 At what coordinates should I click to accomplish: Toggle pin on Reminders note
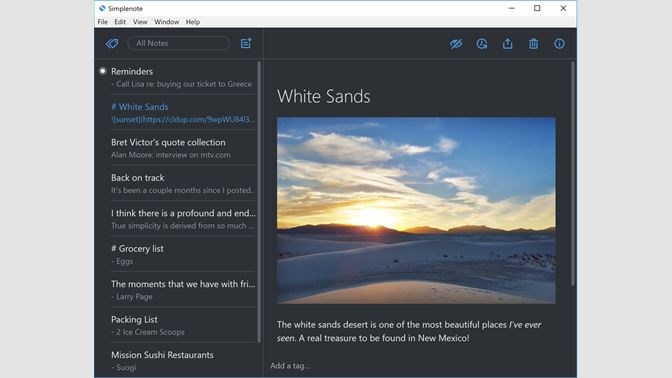tap(102, 71)
